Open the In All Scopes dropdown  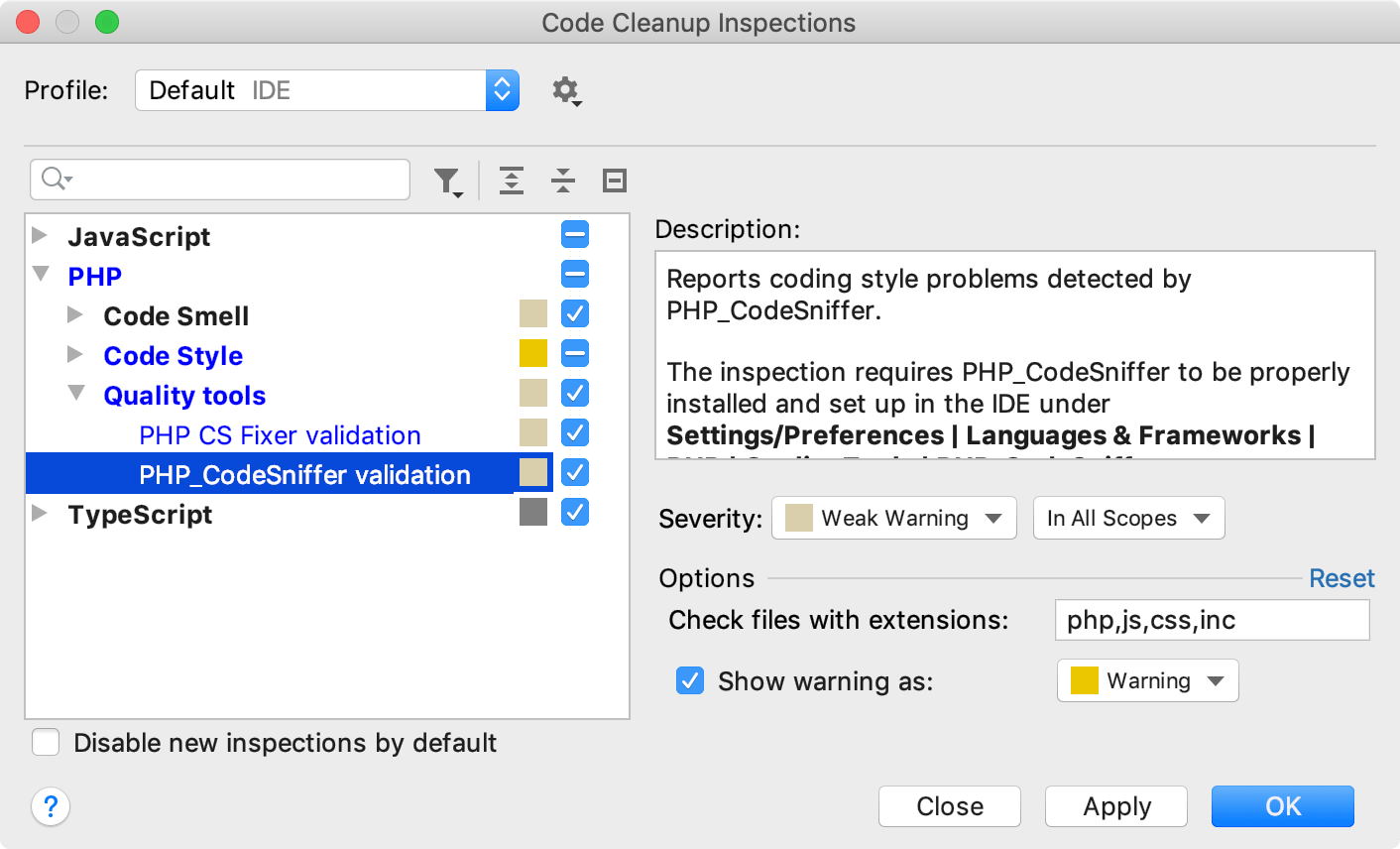tap(1128, 518)
